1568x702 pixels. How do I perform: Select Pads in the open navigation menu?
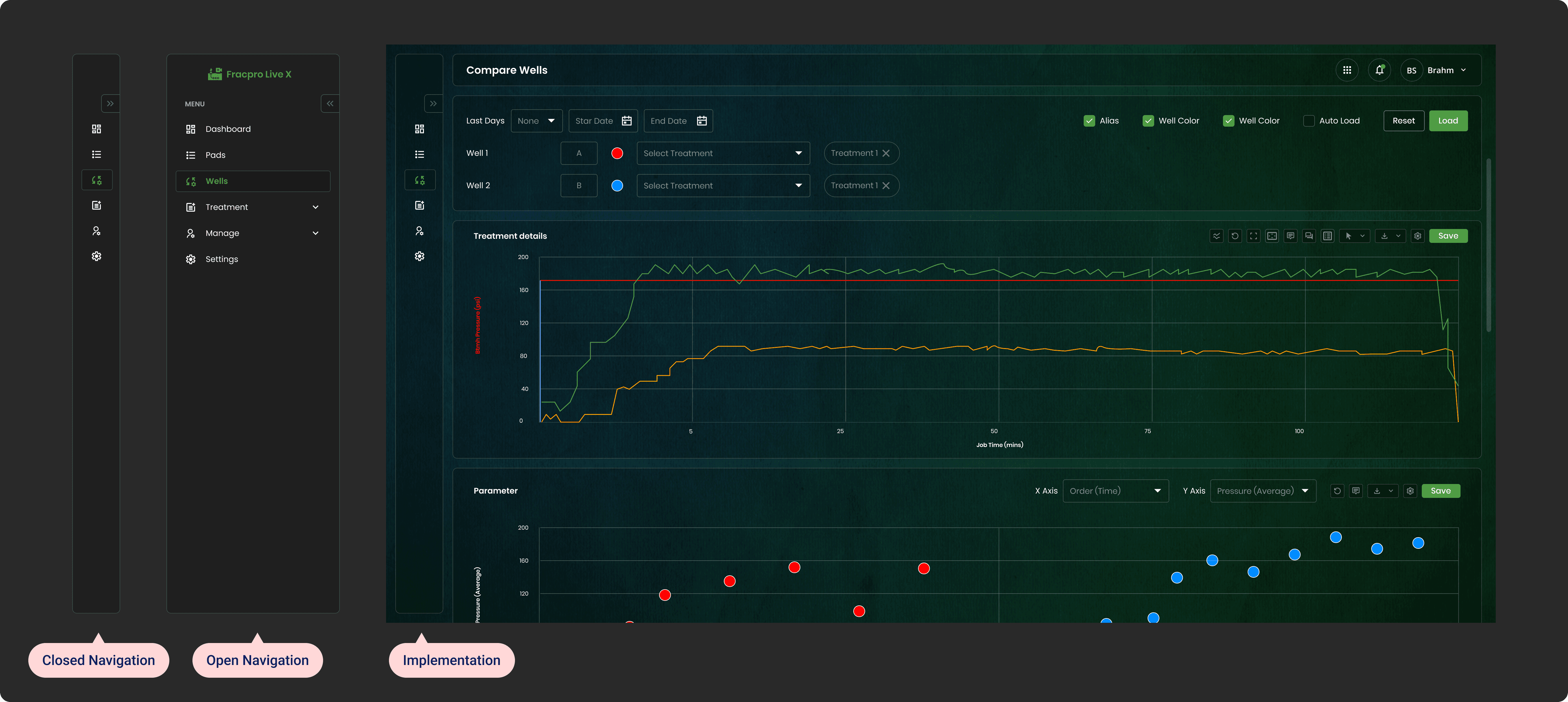click(216, 155)
